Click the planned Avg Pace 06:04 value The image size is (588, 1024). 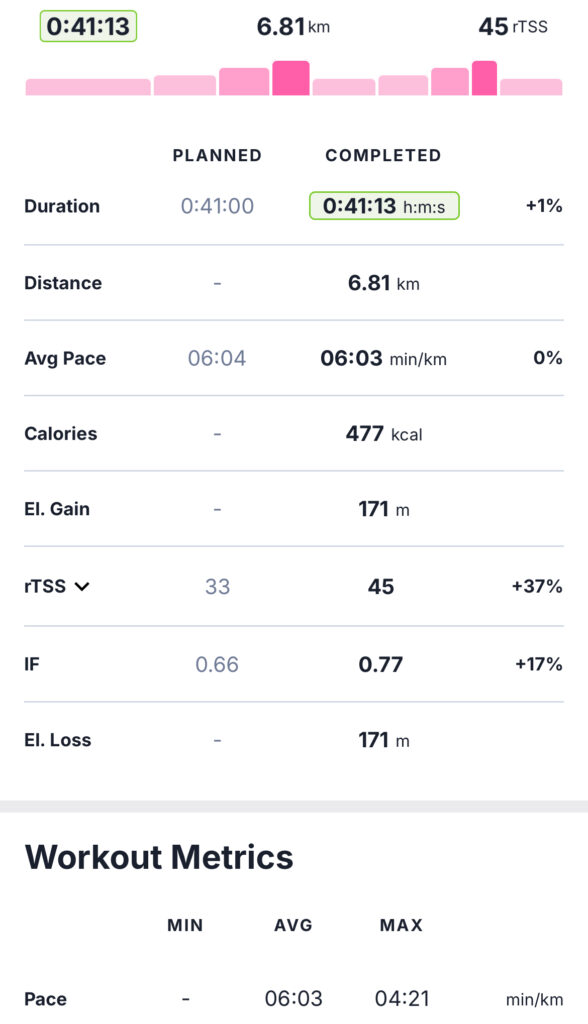coord(217,358)
